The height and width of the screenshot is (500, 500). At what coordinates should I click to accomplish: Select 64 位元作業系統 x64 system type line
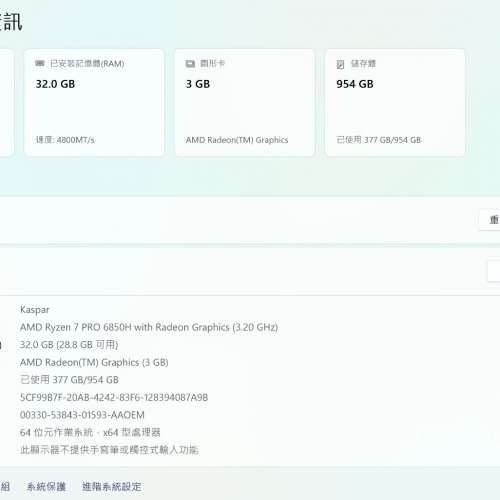point(90,432)
